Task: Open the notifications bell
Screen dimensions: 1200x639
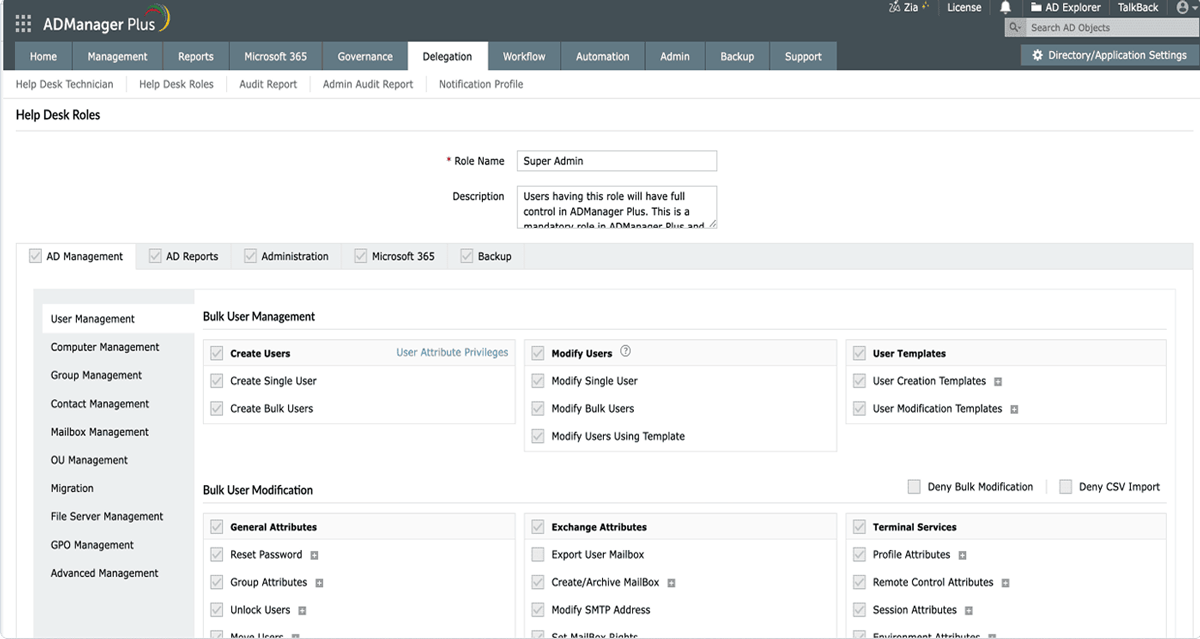Action: [1005, 8]
